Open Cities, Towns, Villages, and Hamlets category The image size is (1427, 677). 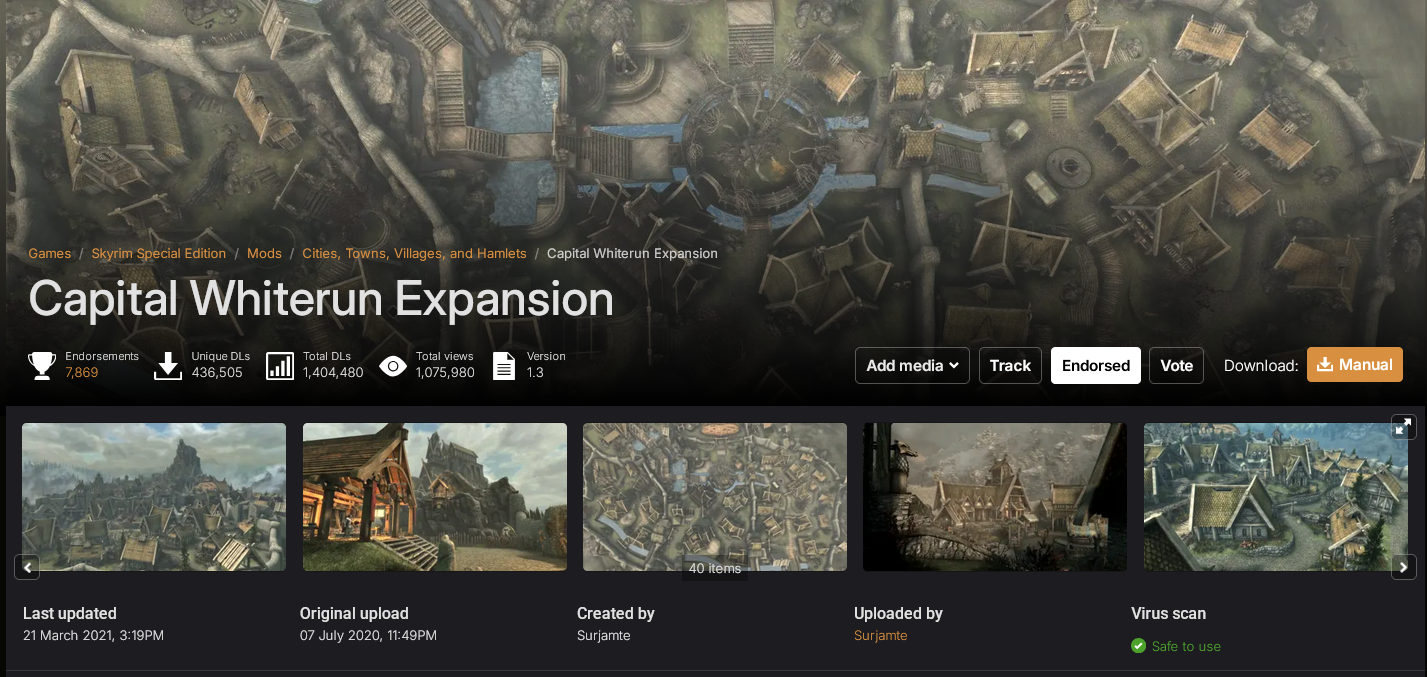coord(414,253)
